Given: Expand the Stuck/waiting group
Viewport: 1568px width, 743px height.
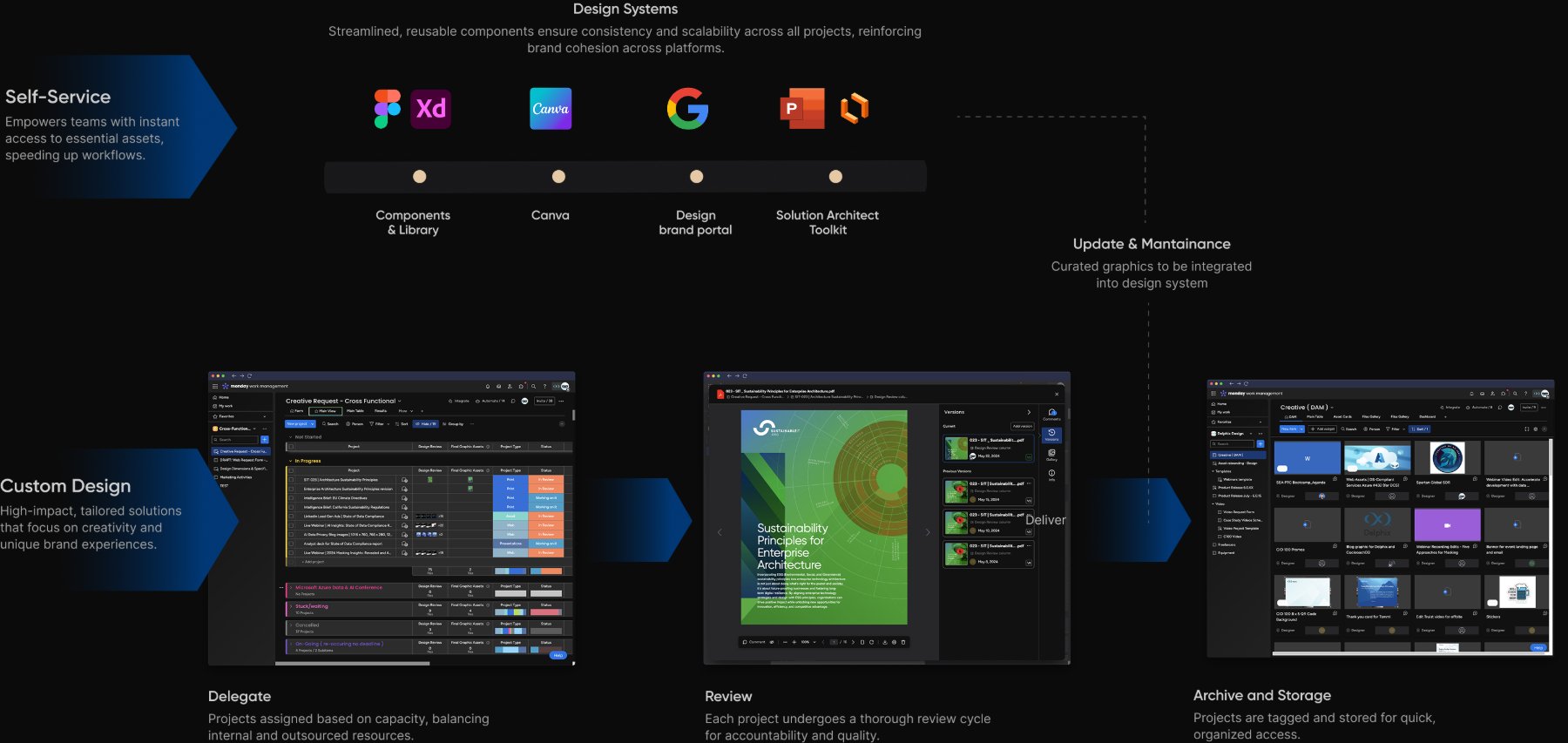Looking at the screenshot, I should [291, 606].
